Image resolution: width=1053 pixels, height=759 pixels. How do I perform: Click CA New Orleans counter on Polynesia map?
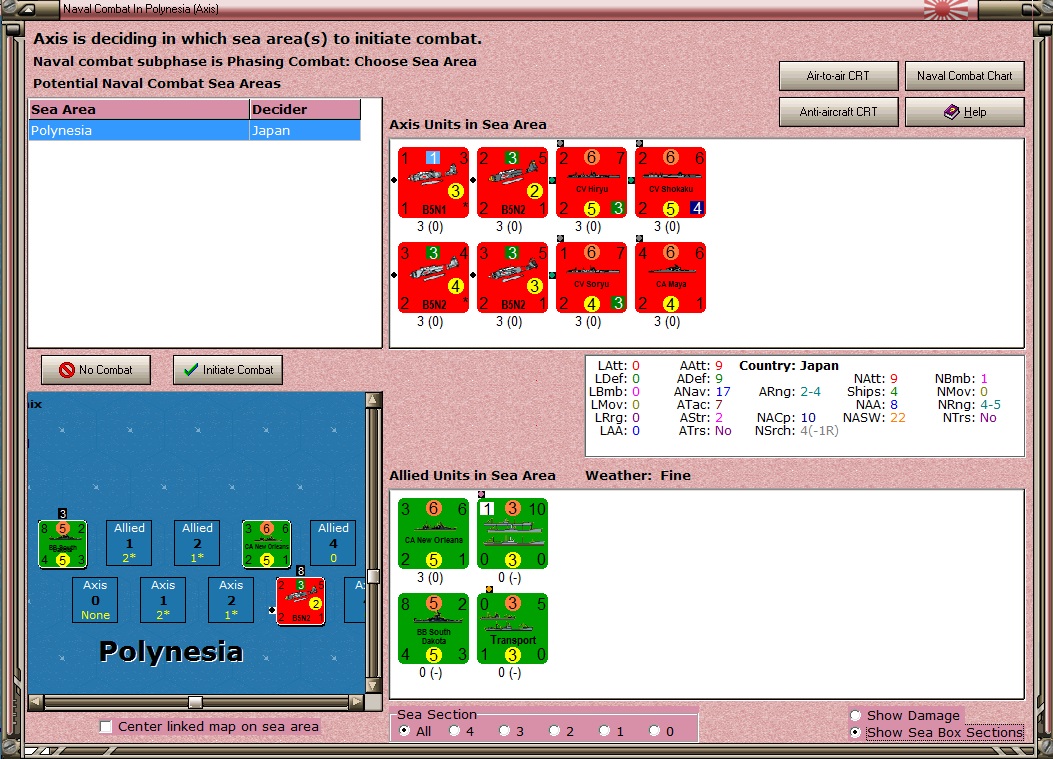point(267,543)
